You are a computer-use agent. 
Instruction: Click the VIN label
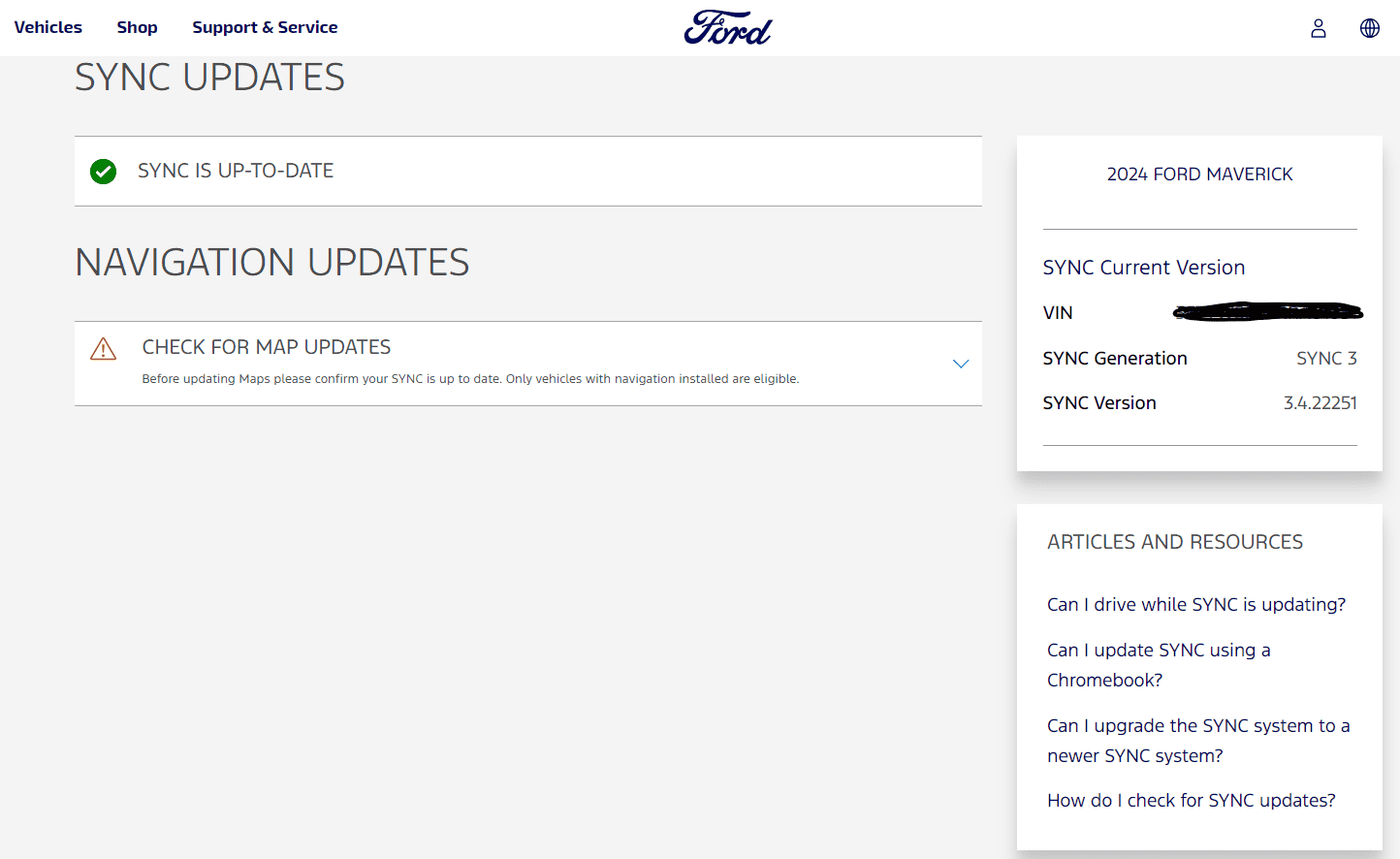click(1058, 313)
